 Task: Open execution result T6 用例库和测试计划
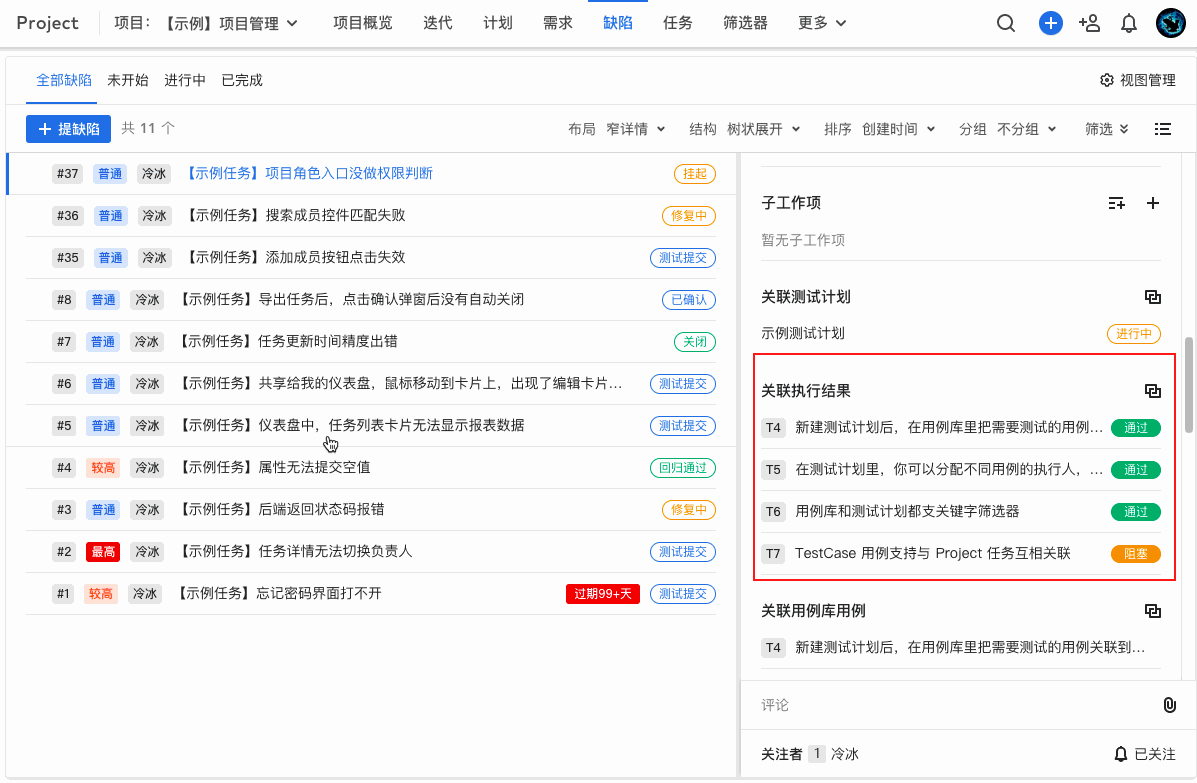coord(907,511)
